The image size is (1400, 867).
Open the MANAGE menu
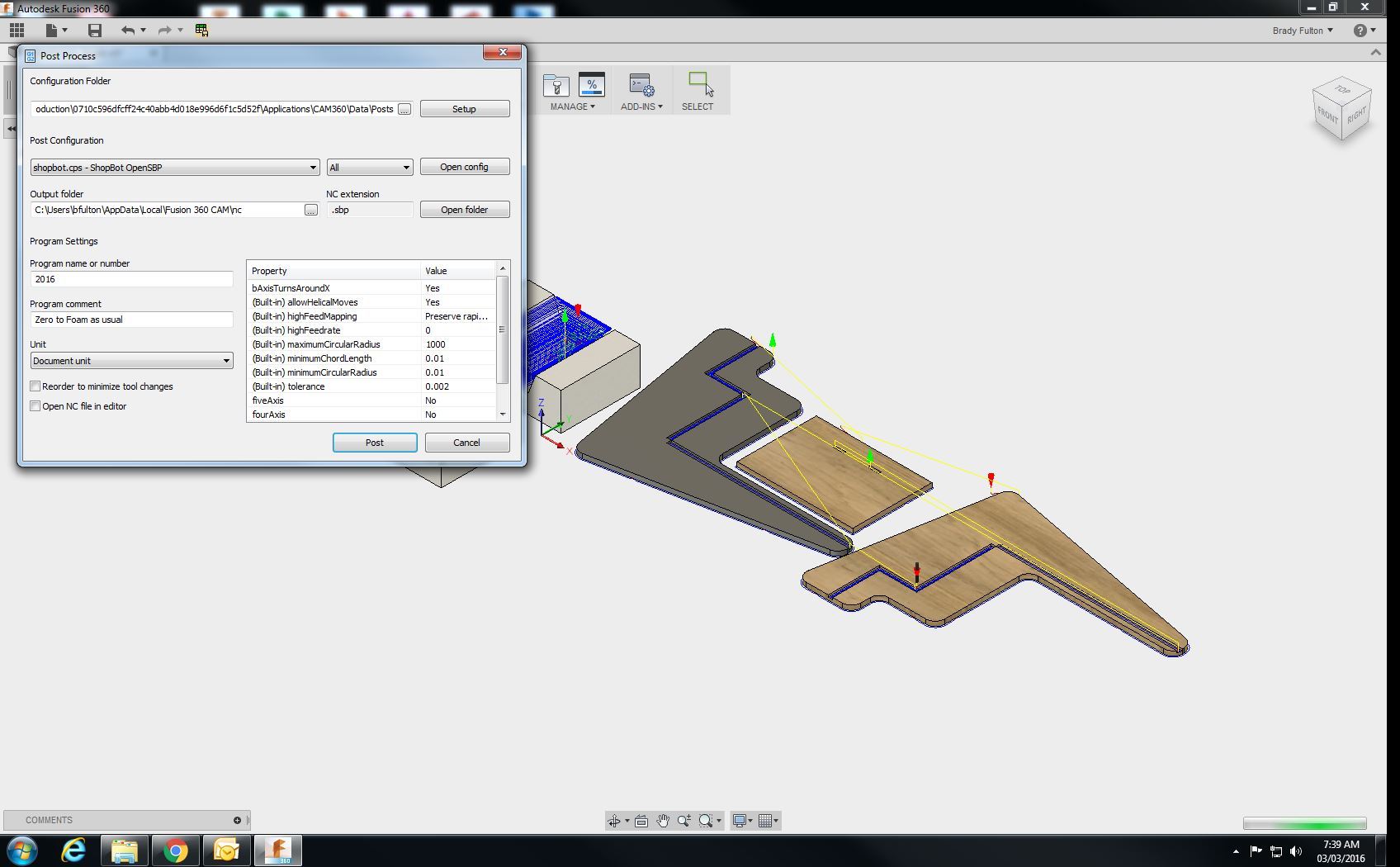pyautogui.click(x=572, y=107)
